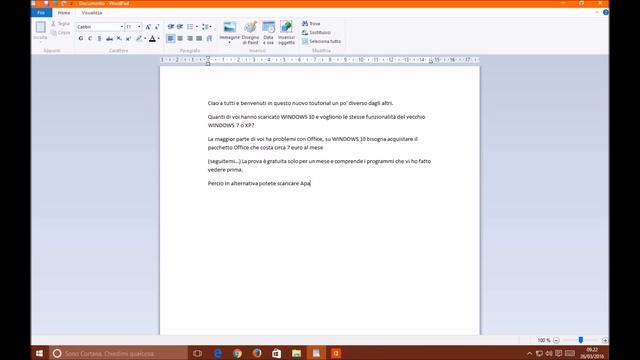640x360 pixels.
Task: Open the File menu tab
Action: (41, 13)
